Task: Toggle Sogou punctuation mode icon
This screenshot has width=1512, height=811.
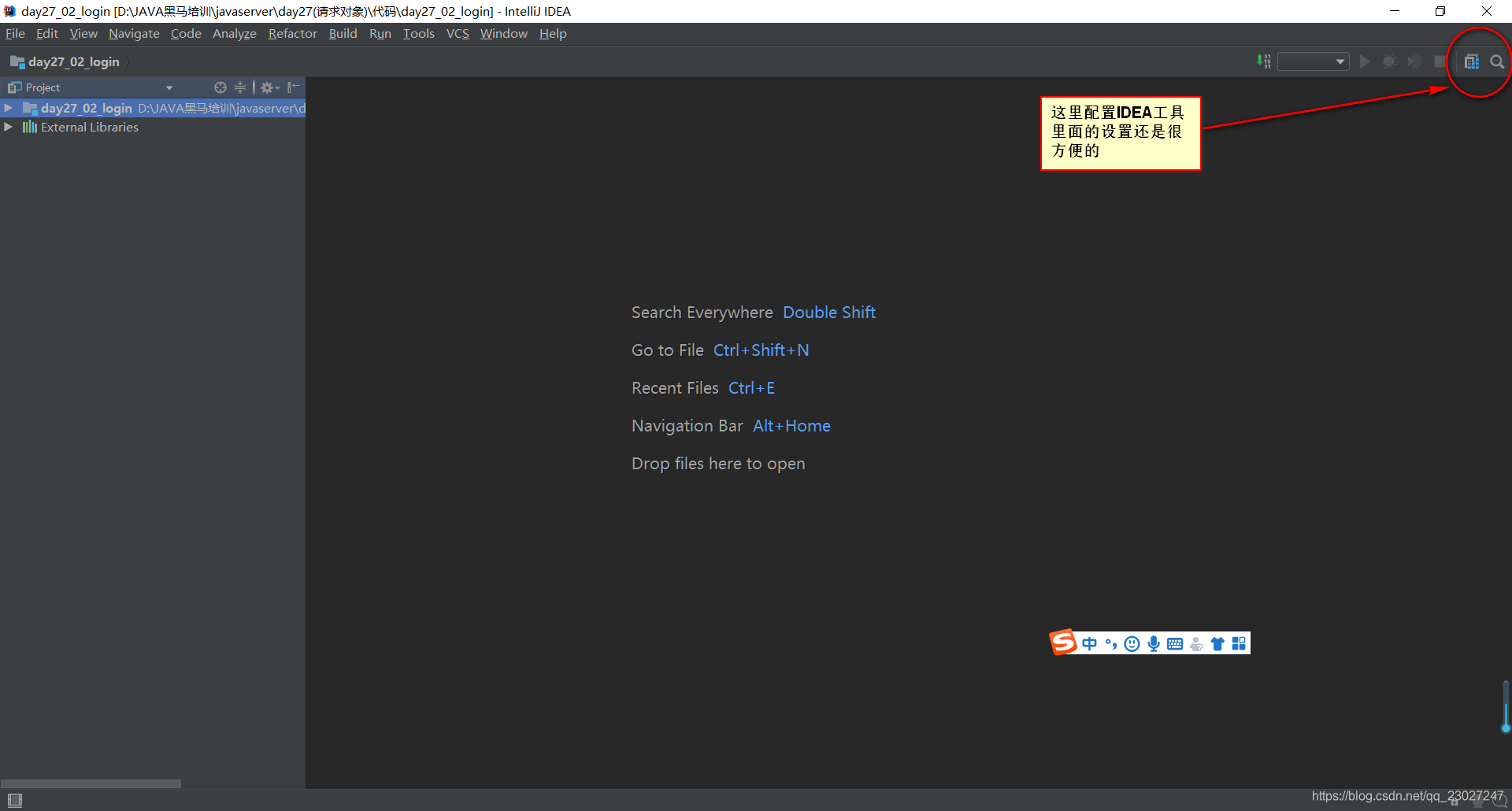Action: 1111,644
